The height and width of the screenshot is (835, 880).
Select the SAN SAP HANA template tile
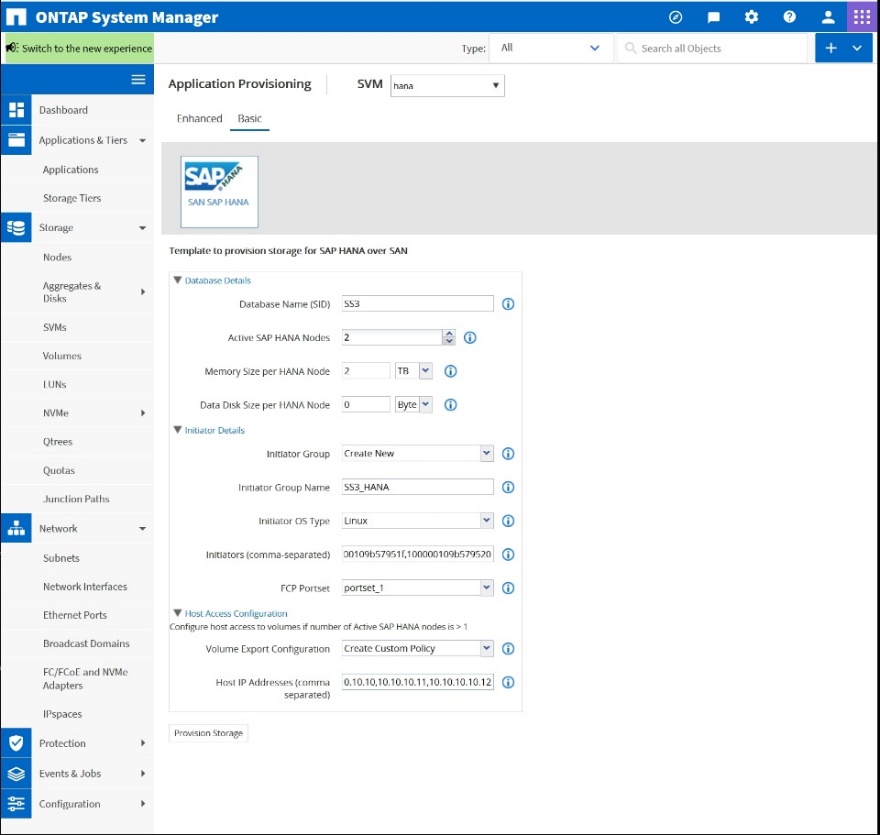point(219,192)
